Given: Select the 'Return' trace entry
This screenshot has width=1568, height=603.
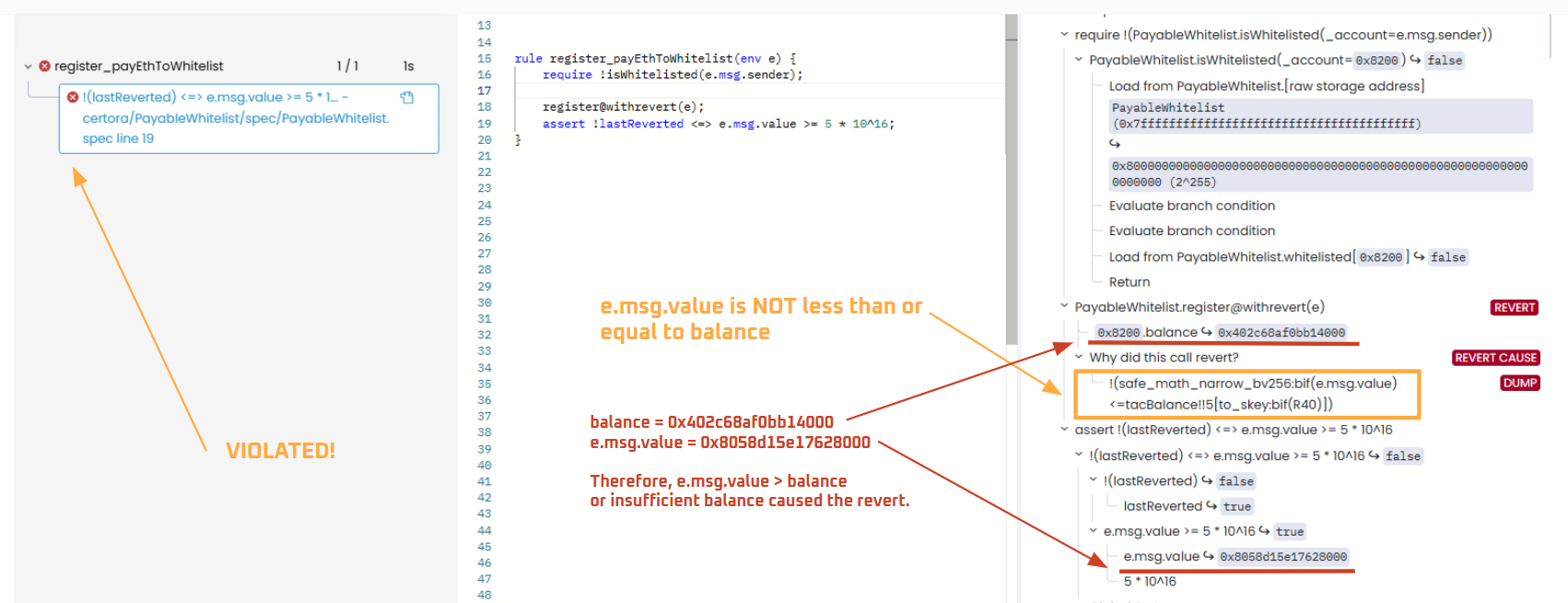Looking at the screenshot, I should pos(1129,282).
